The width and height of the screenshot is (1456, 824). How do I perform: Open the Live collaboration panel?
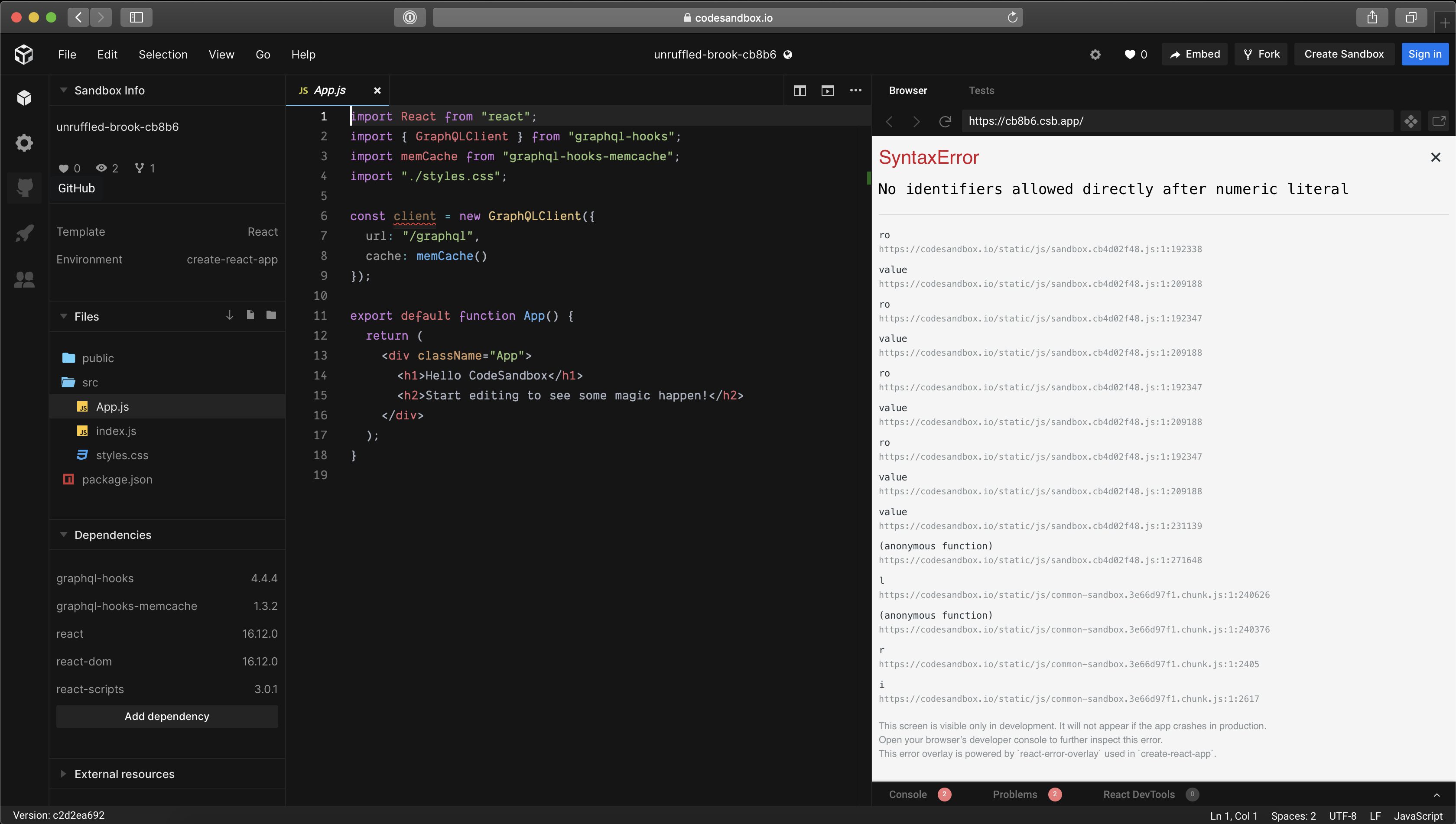[24, 279]
